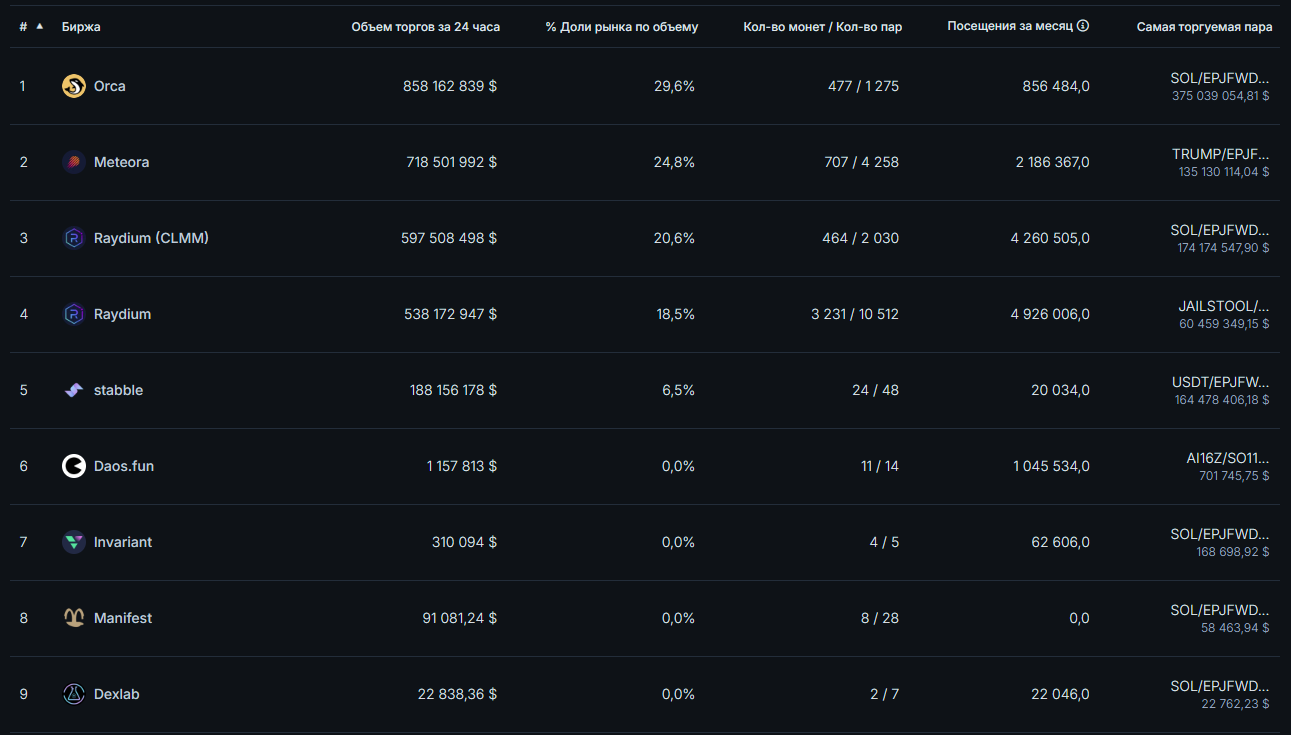
Task: Click coins/pairs value 3 231 / 10 512
Action: pyautogui.click(x=855, y=314)
